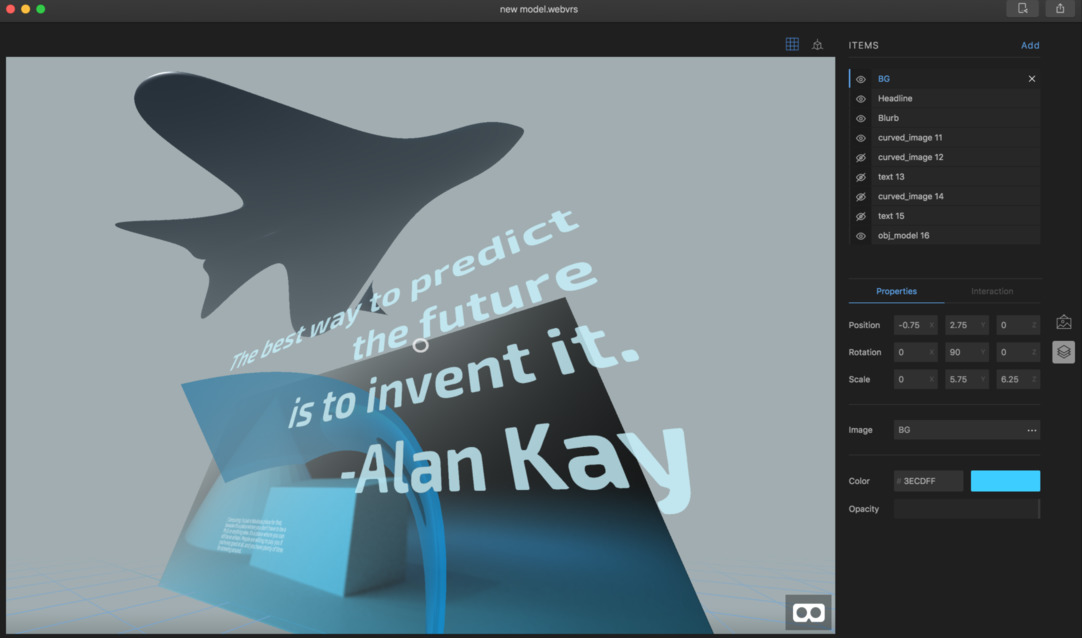The height and width of the screenshot is (638, 1082).
Task: Select the Blurb item in the list
Action: click(x=888, y=118)
